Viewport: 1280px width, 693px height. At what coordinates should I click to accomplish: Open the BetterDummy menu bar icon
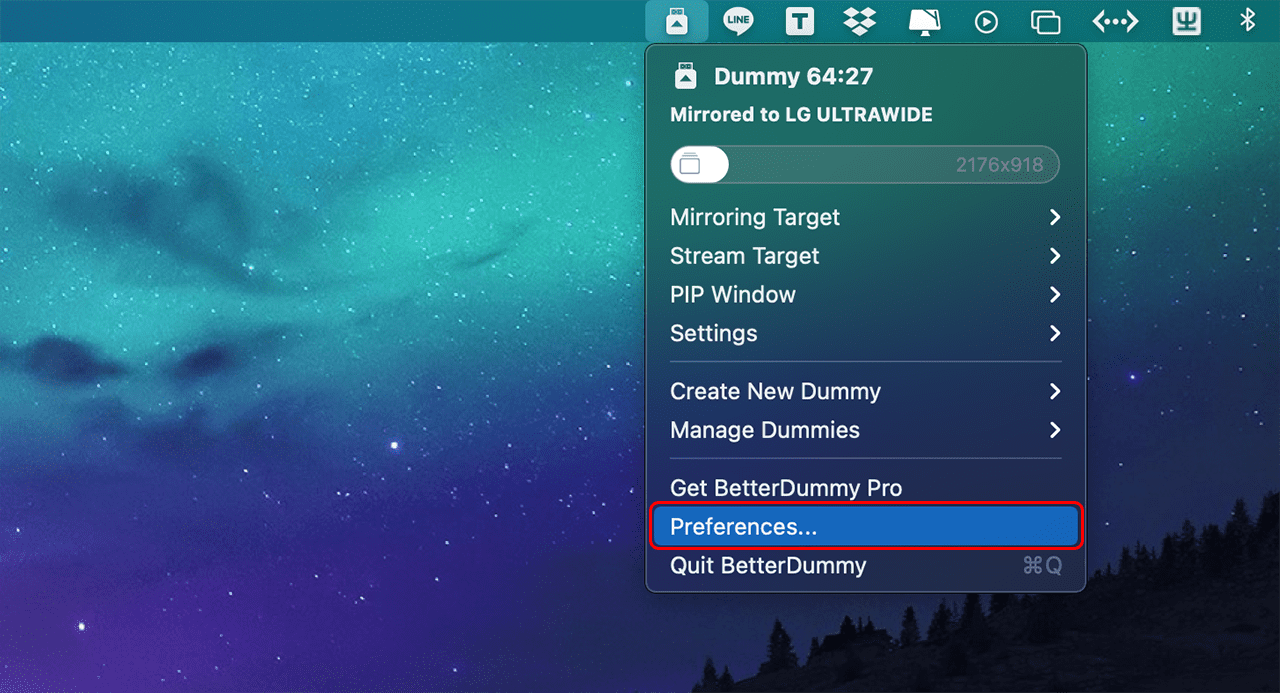(x=676, y=20)
